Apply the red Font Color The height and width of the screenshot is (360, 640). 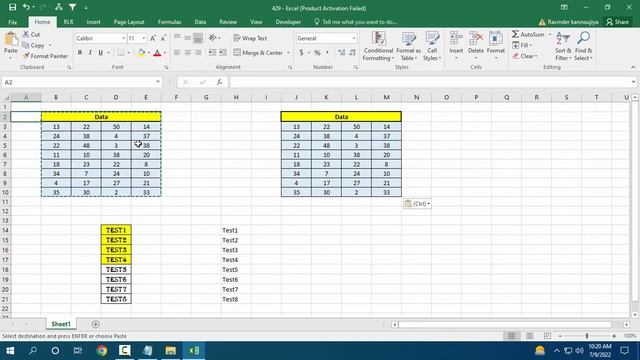[x=157, y=53]
